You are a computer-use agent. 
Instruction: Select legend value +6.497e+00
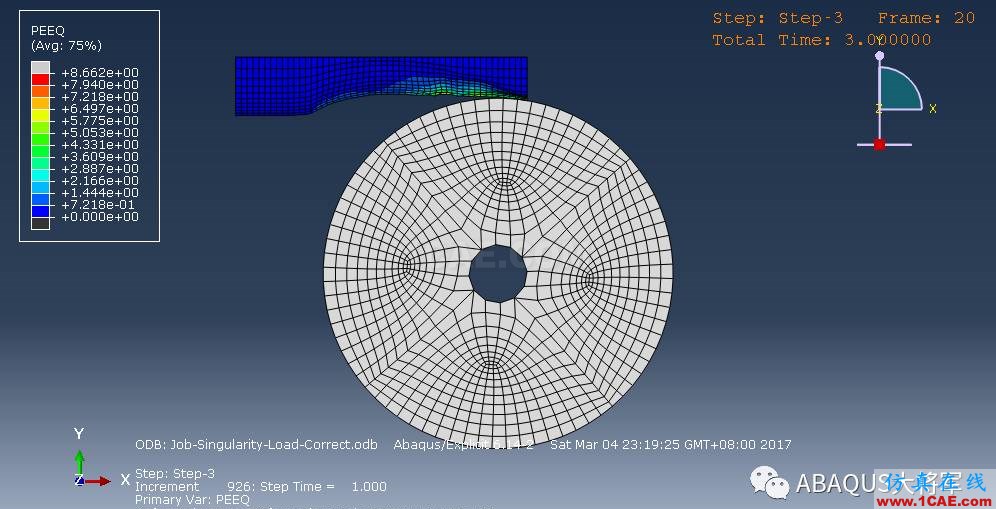tap(100, 109)
